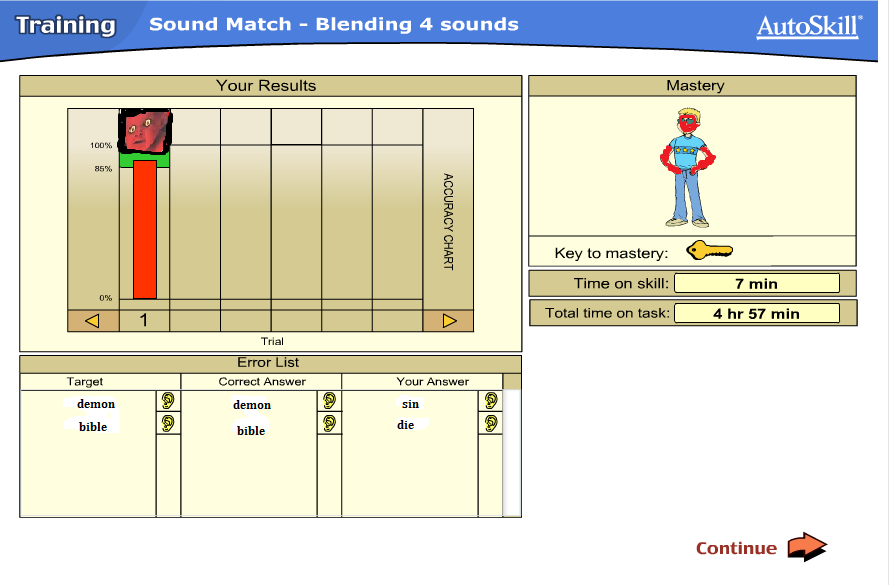Screen dimensions: 890x585
Task: Select trial 1 in the chart
Action: (x=144, y=321)
